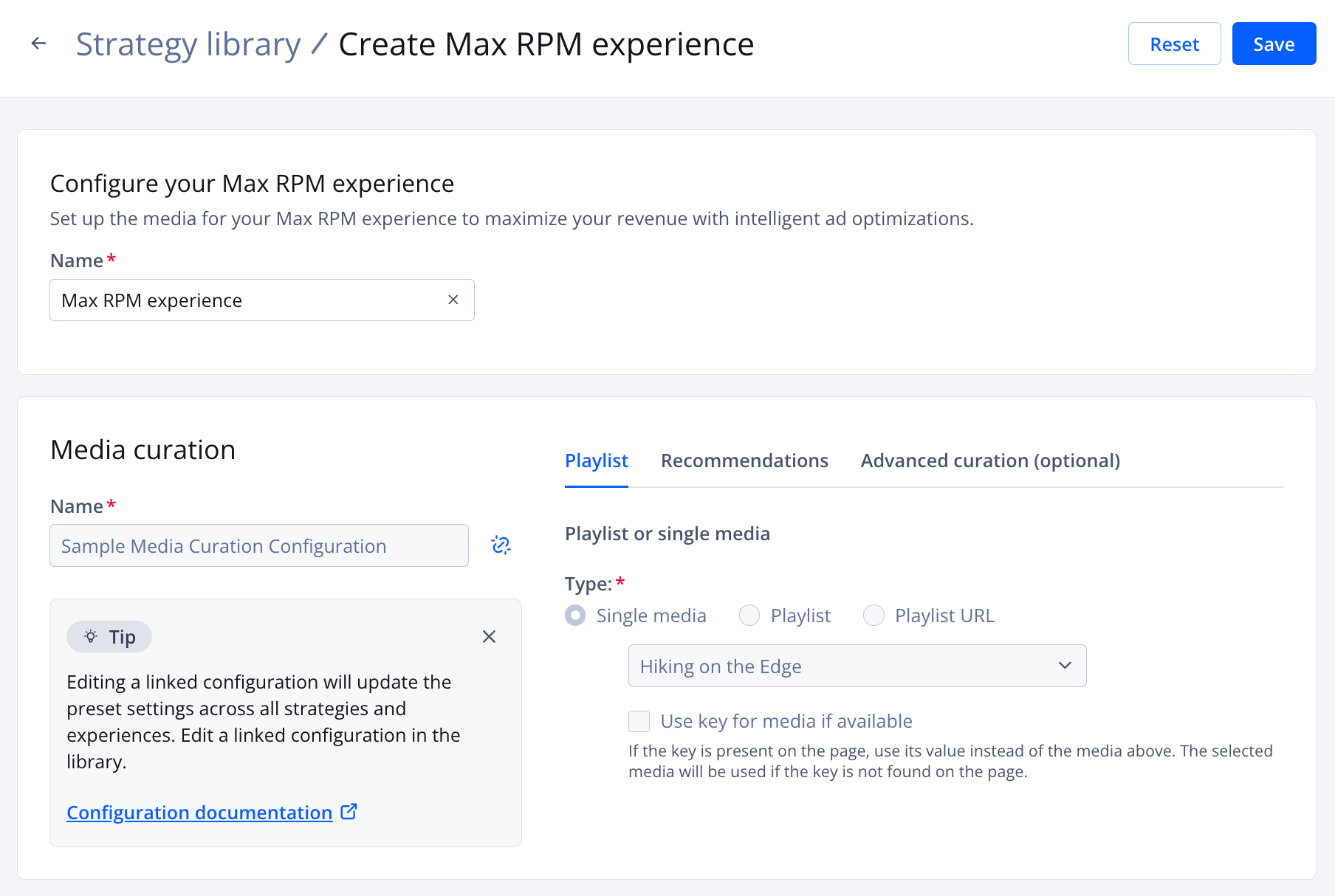Click the chevron on the media selector
Viewport: 1335px width, 896px height.
click(x=1064, y=665)
